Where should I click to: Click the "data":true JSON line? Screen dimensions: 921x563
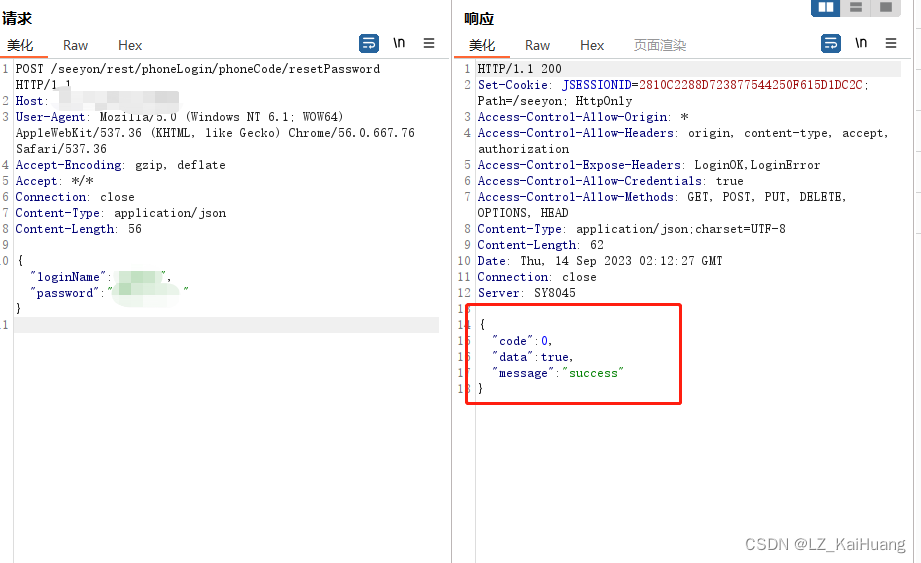tap(532, 357)
